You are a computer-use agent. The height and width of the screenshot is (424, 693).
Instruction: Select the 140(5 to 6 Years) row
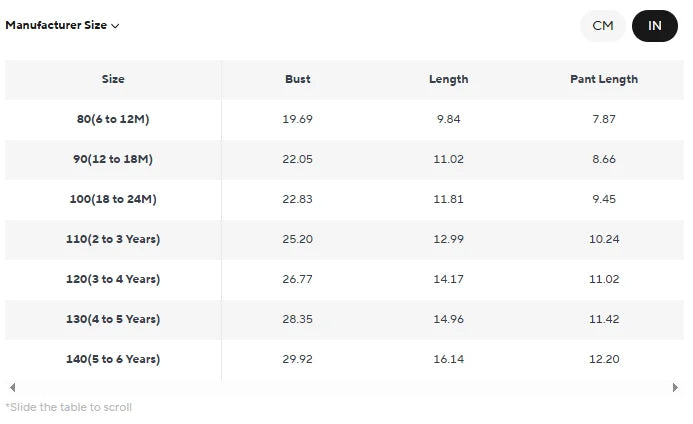344,359
